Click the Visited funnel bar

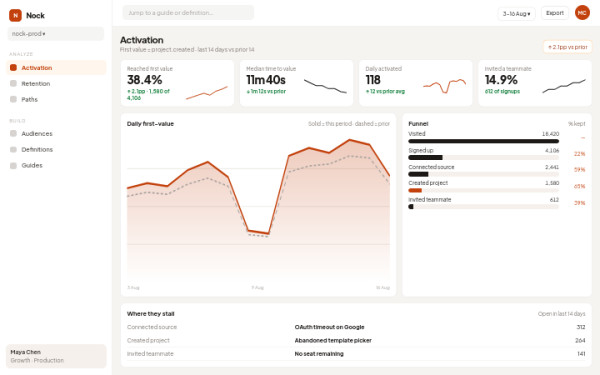484,141
